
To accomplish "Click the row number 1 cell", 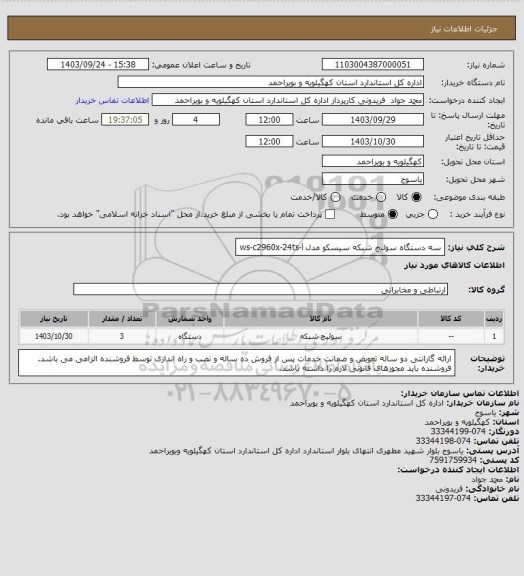I will 494,336.
